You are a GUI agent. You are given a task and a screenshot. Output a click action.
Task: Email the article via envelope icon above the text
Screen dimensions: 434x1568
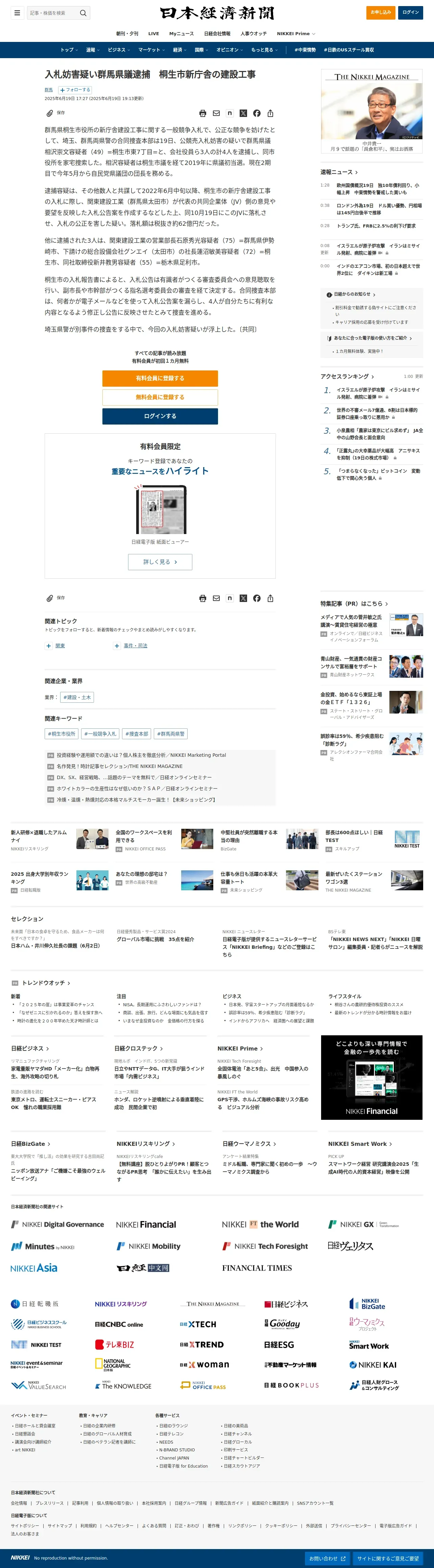click(216, 113)
